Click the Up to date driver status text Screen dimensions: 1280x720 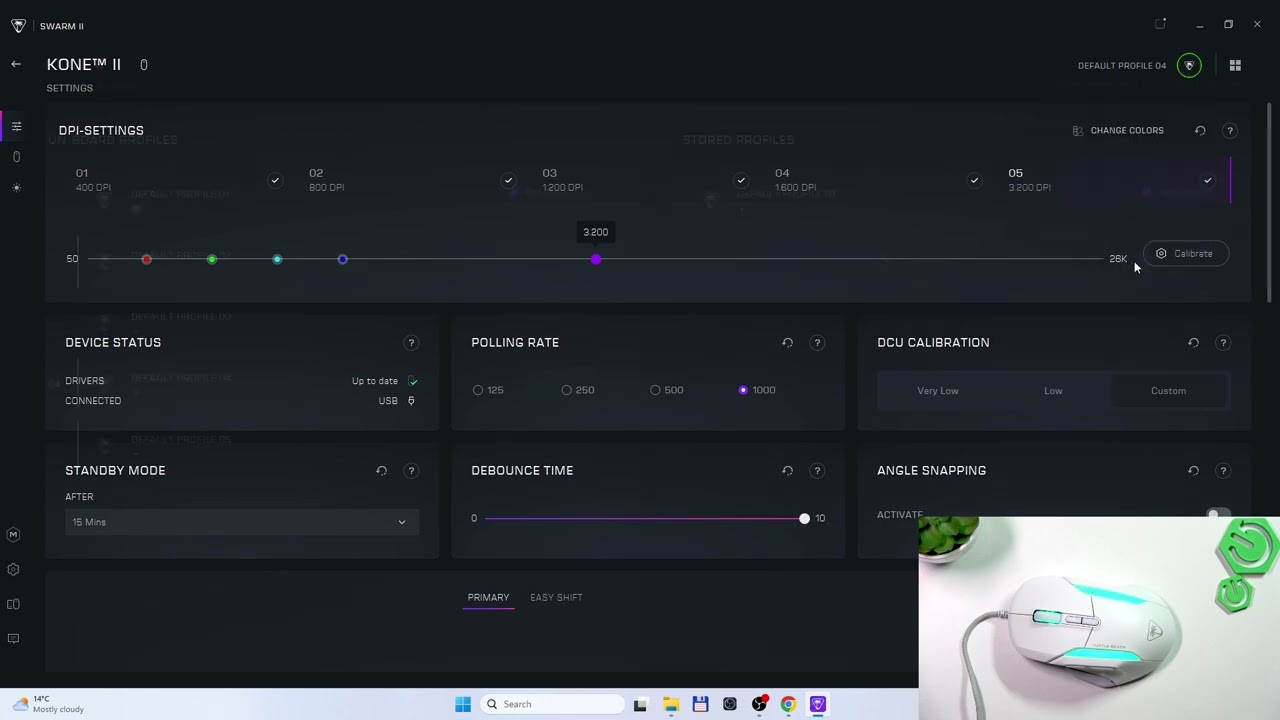click(374, 381)
